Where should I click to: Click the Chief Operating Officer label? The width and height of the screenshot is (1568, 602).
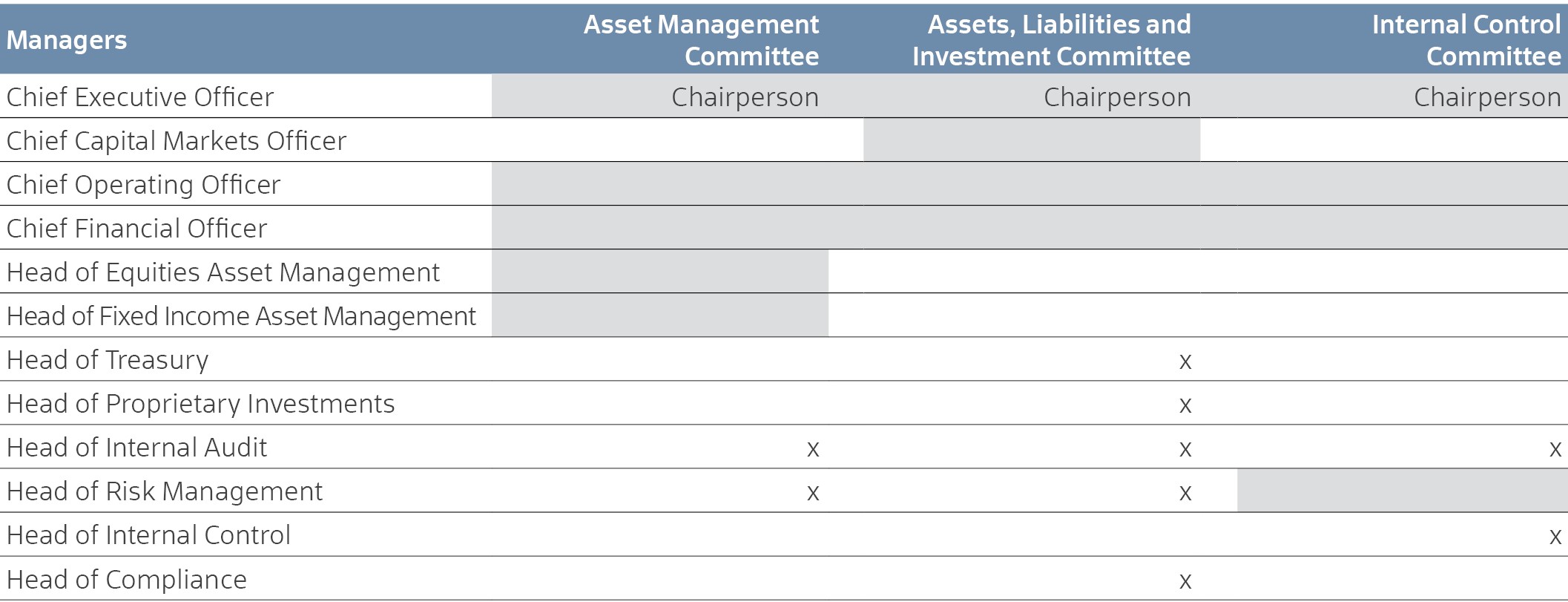coord(143,185)
